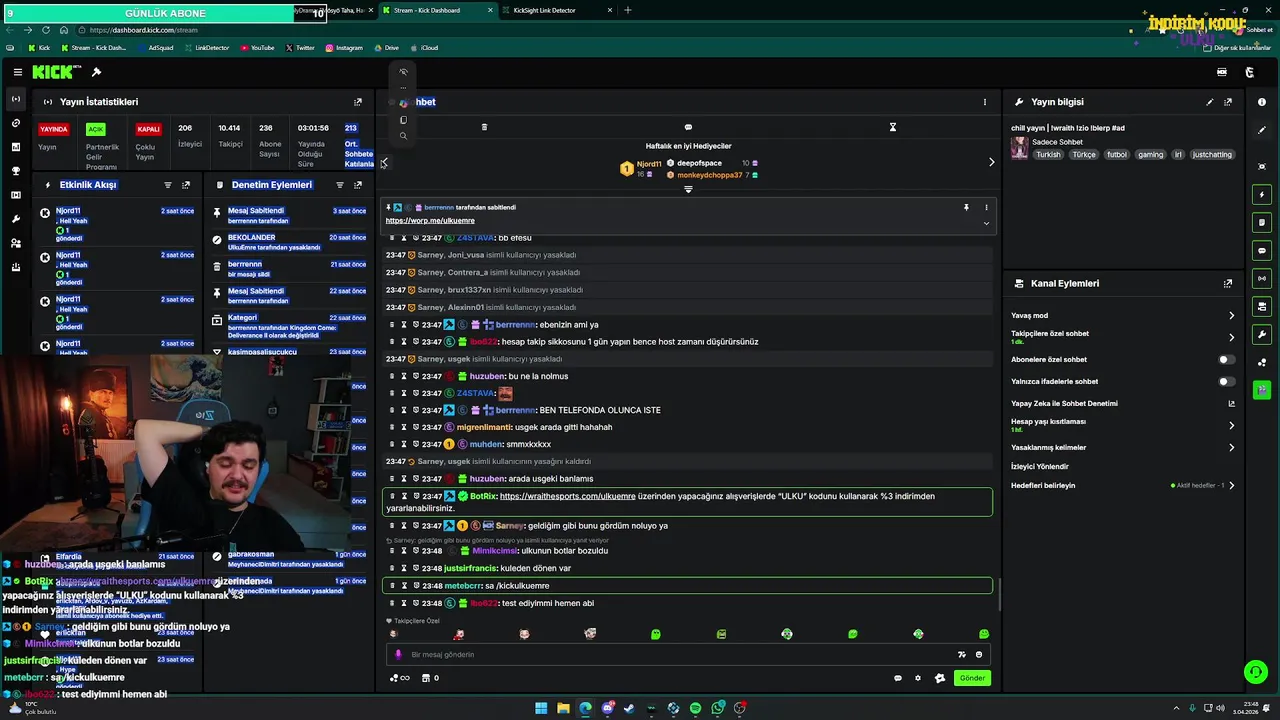The height and width of the screenshot is (720, 1280).
Task: Open the Windows Start button in taskbar
Action: coord(541,708)
